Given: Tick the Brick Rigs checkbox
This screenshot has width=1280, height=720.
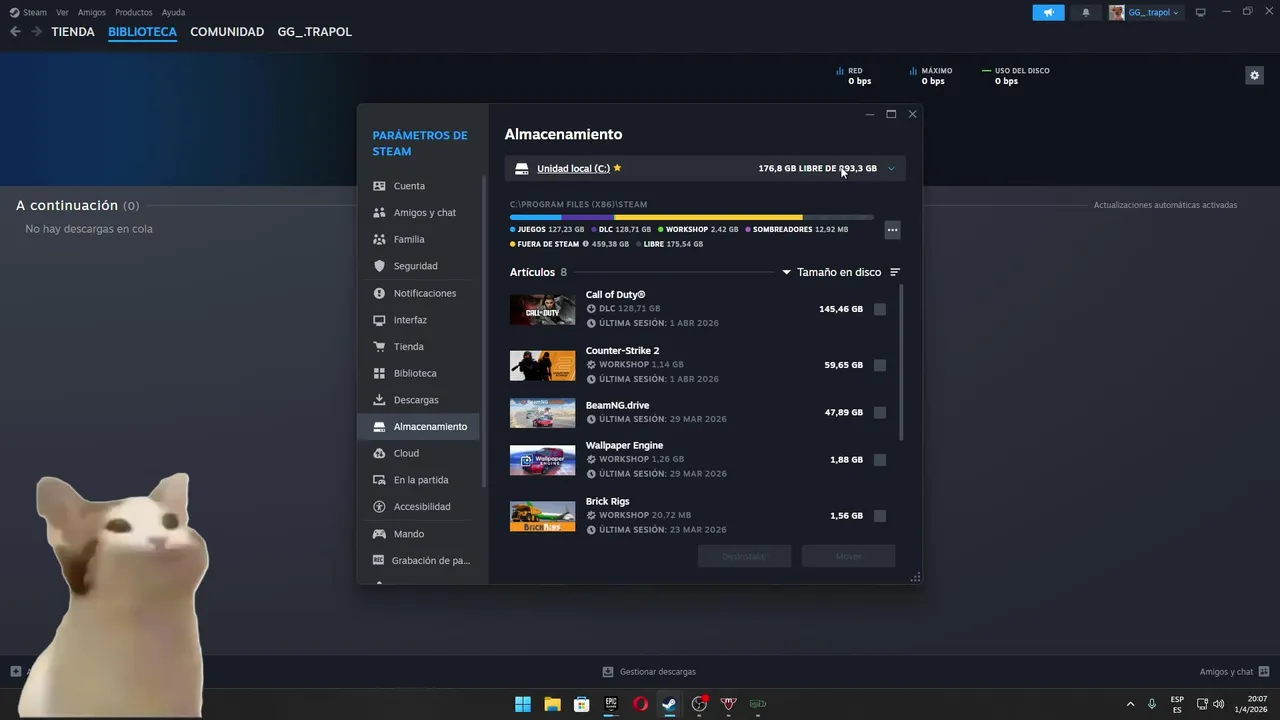Looking at the screenshot, I should pyautogui.click(x=880, y=516).
